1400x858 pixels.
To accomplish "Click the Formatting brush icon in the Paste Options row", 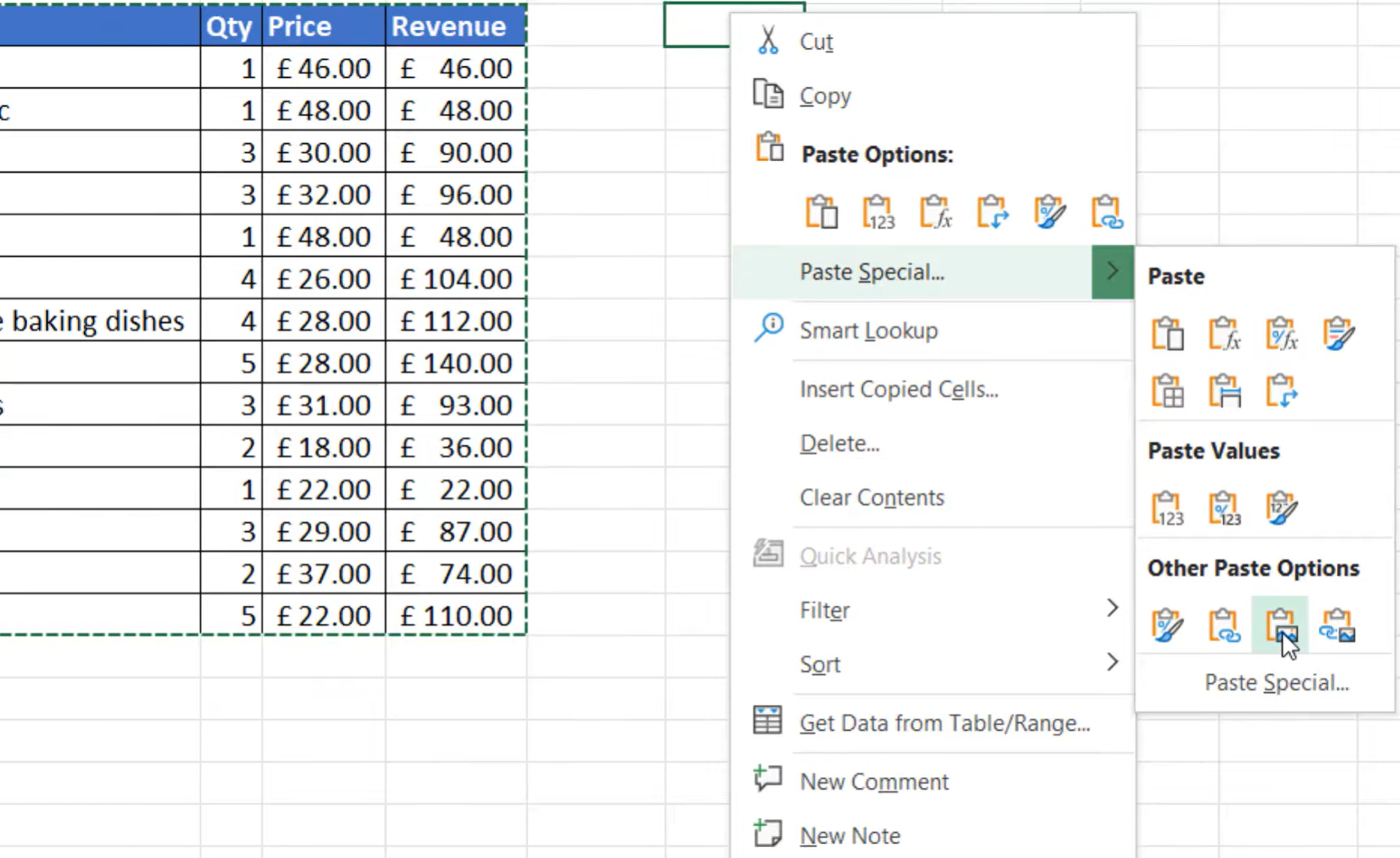I will [x=1050, y=212].
